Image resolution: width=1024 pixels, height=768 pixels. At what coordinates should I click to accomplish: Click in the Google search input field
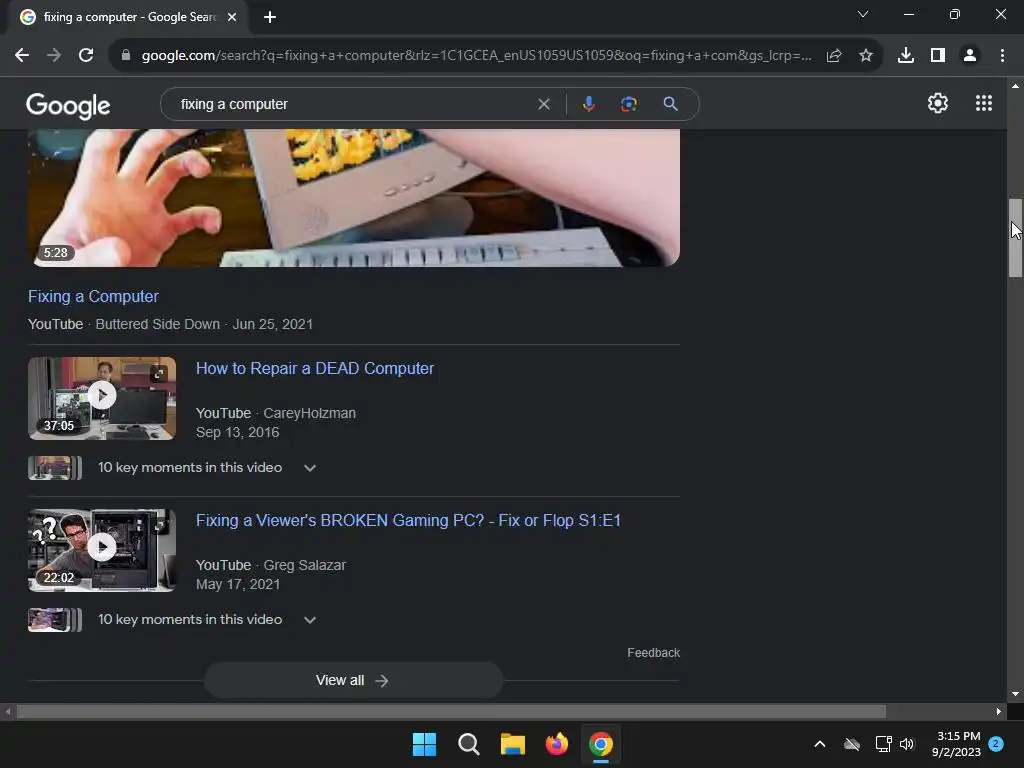[x=353, y=104]
